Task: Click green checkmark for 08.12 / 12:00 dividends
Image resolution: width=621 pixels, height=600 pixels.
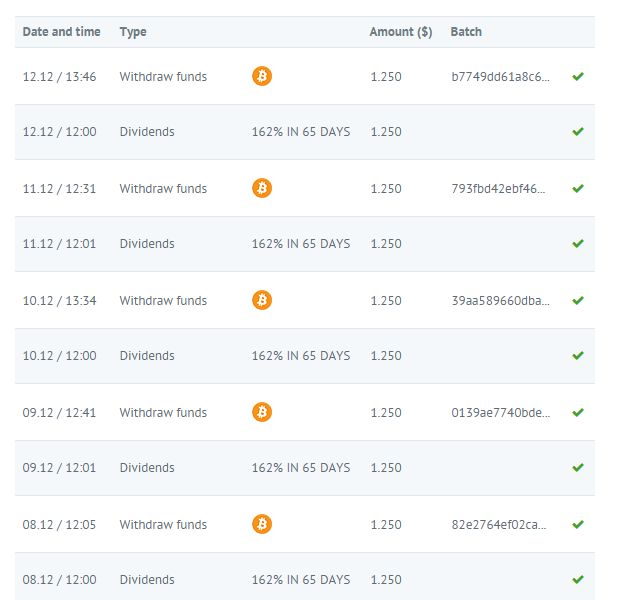Action: (x=577, y=580)
